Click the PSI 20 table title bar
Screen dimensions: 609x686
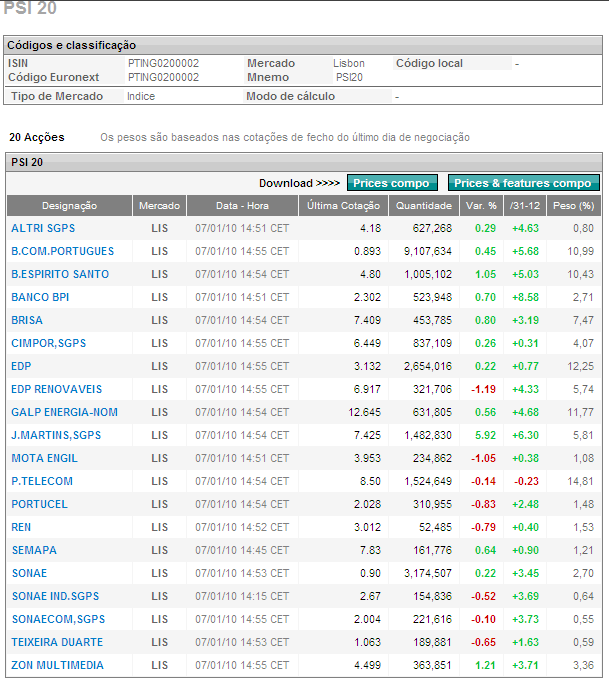click(x=304, y=162)
